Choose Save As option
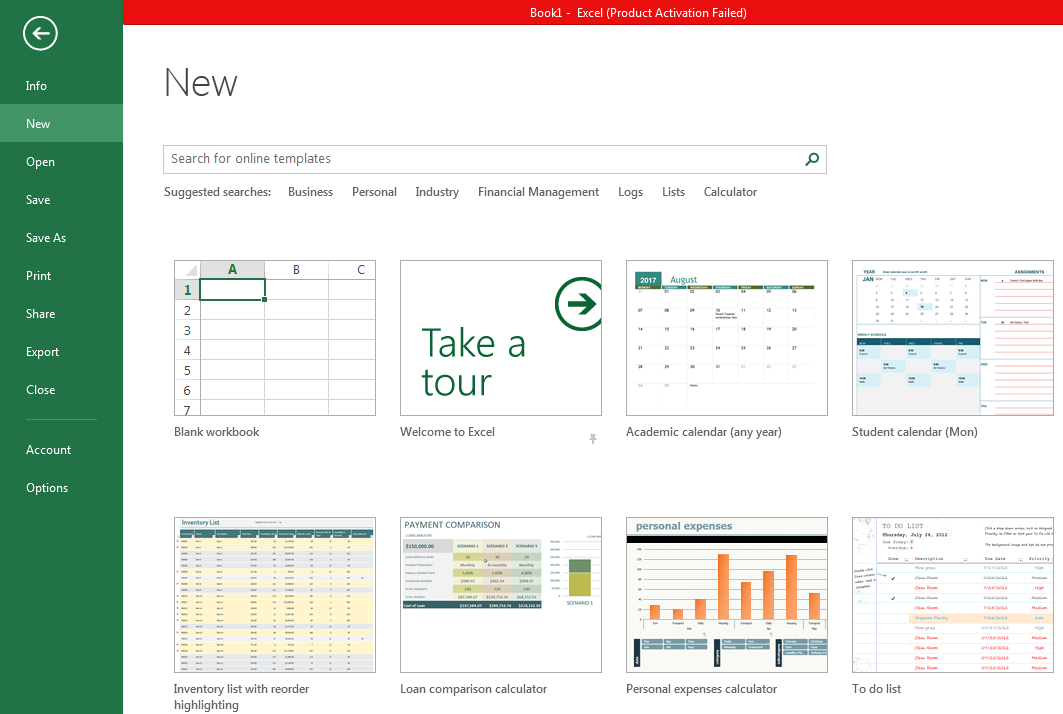This screenshot has height=714, width=1063. click(x=61, y=237)
